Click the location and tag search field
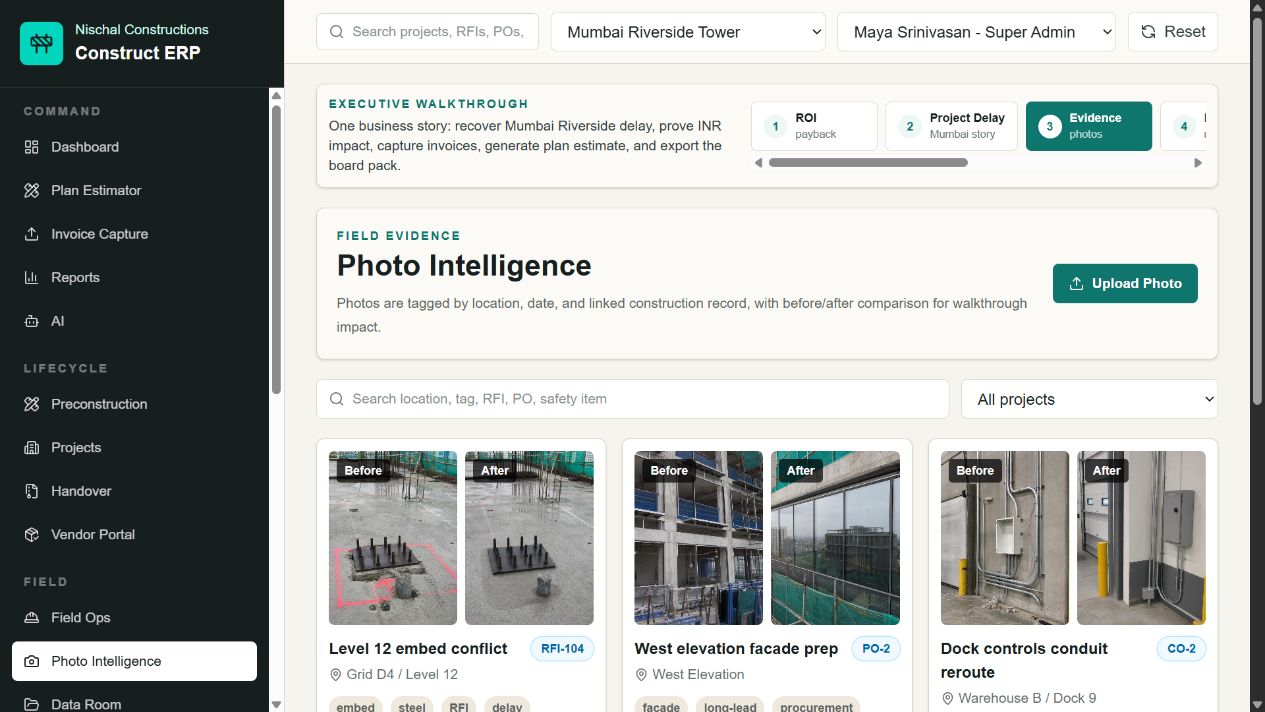 tap(633, 399)
